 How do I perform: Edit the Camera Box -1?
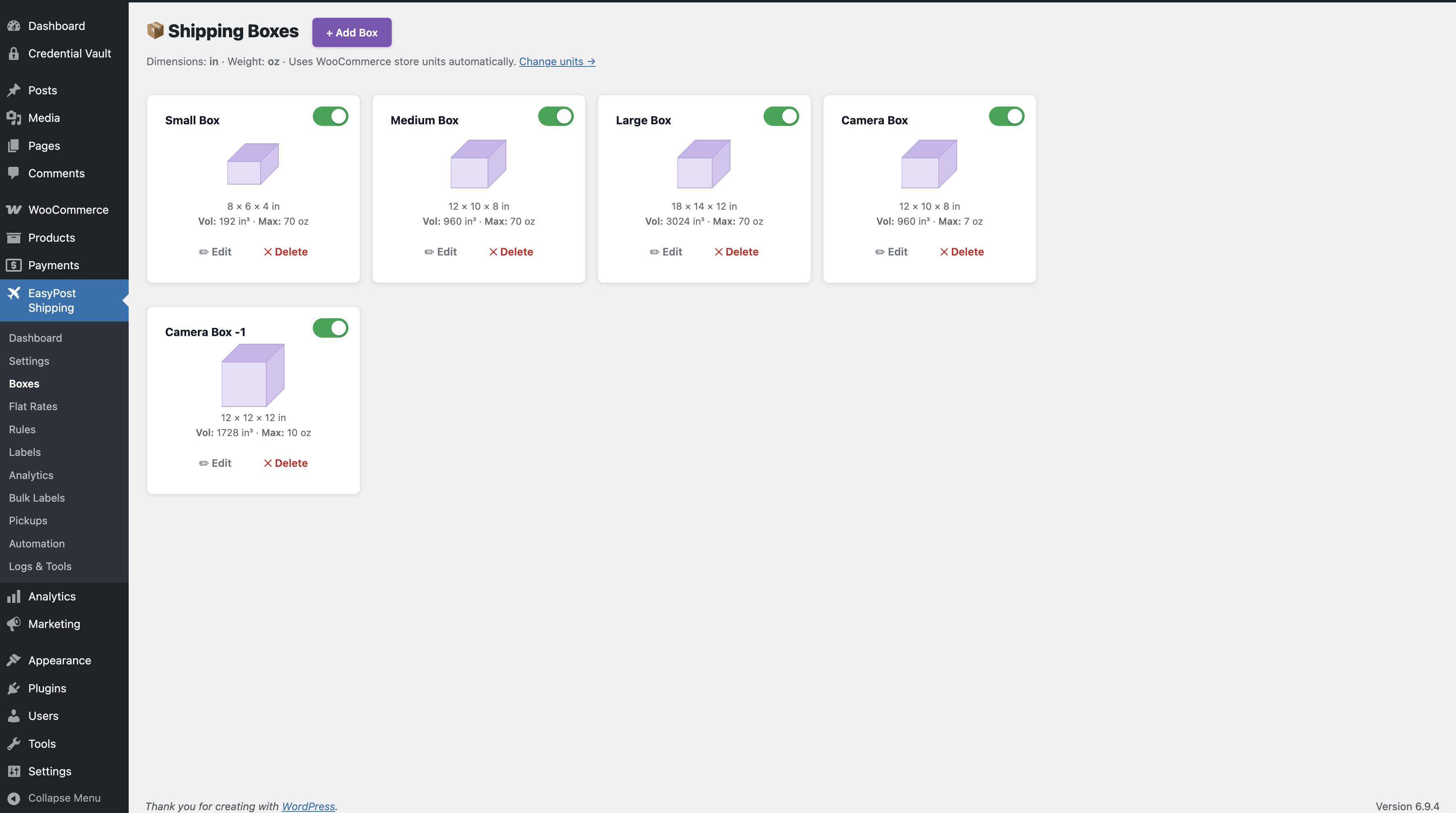point(215,464)
